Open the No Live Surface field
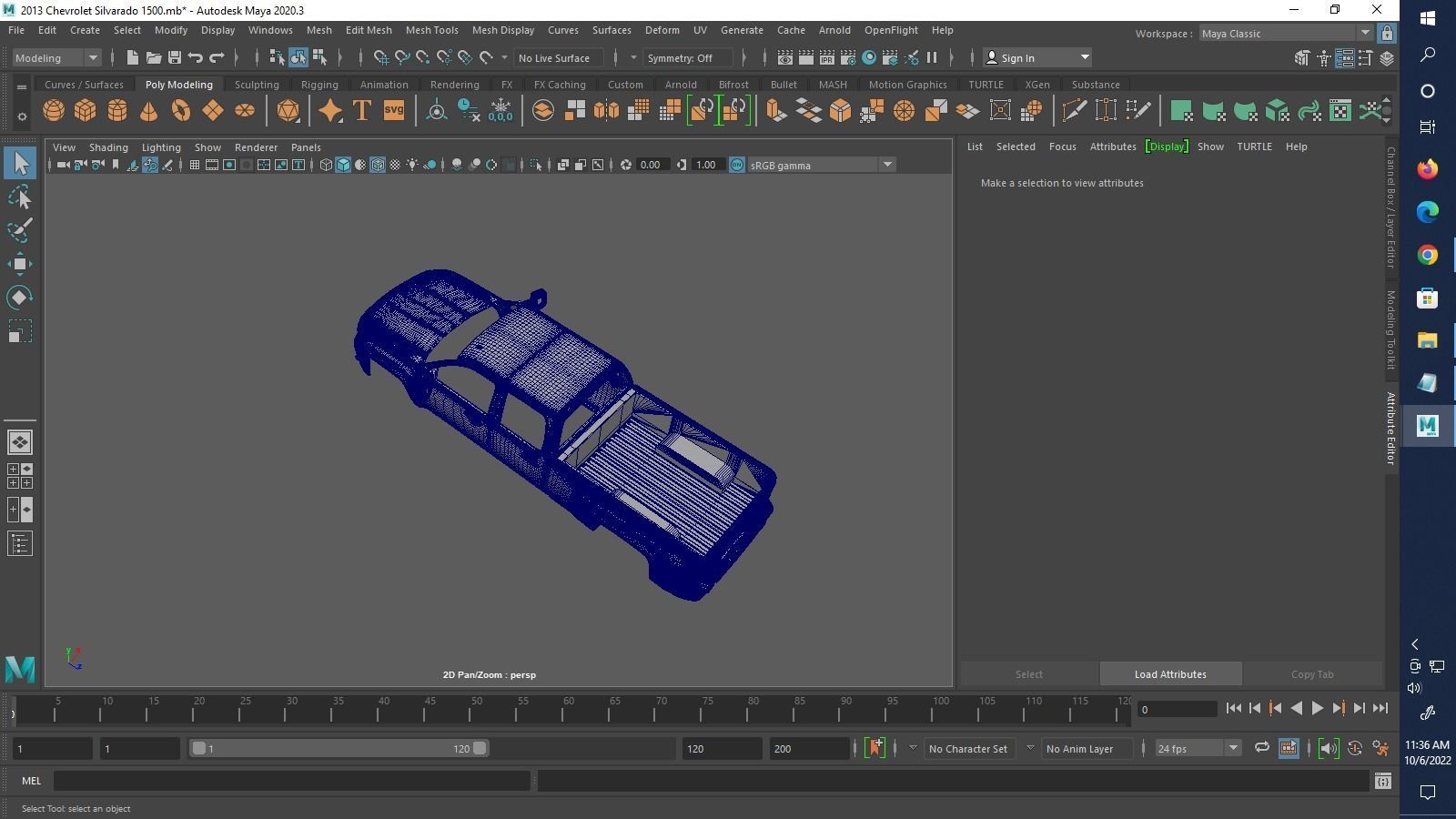The image size is (1456, 819). coord(558,57)
